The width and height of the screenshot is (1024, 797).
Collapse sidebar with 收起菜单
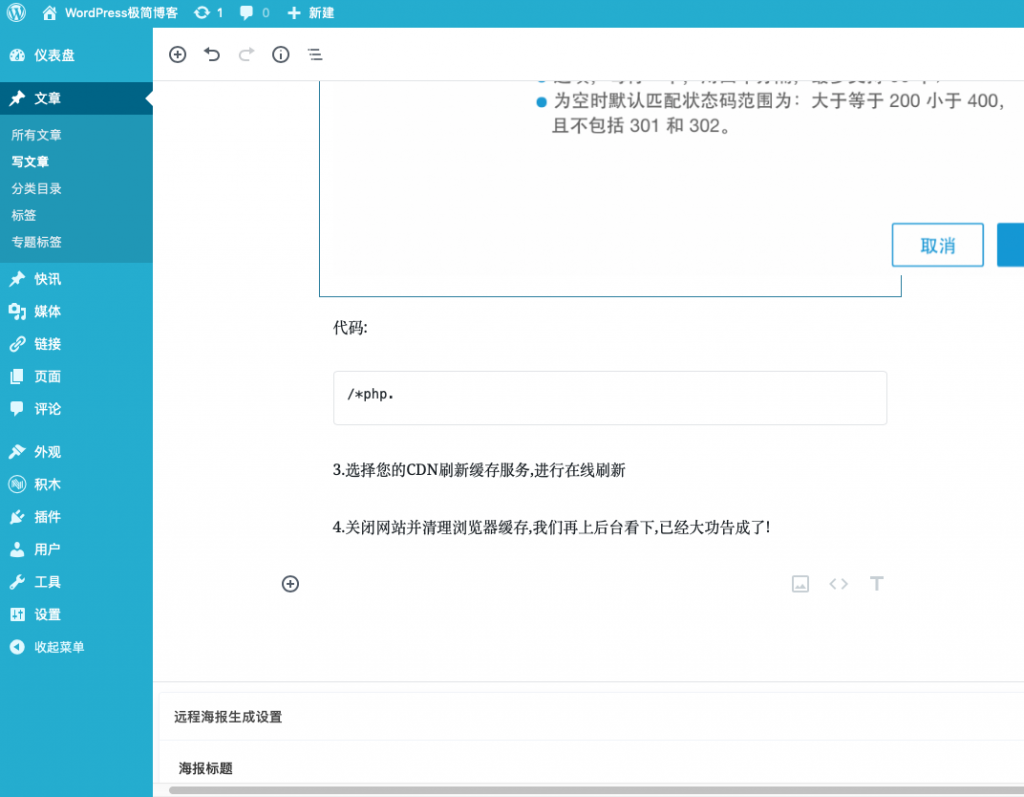pos(76,647)
